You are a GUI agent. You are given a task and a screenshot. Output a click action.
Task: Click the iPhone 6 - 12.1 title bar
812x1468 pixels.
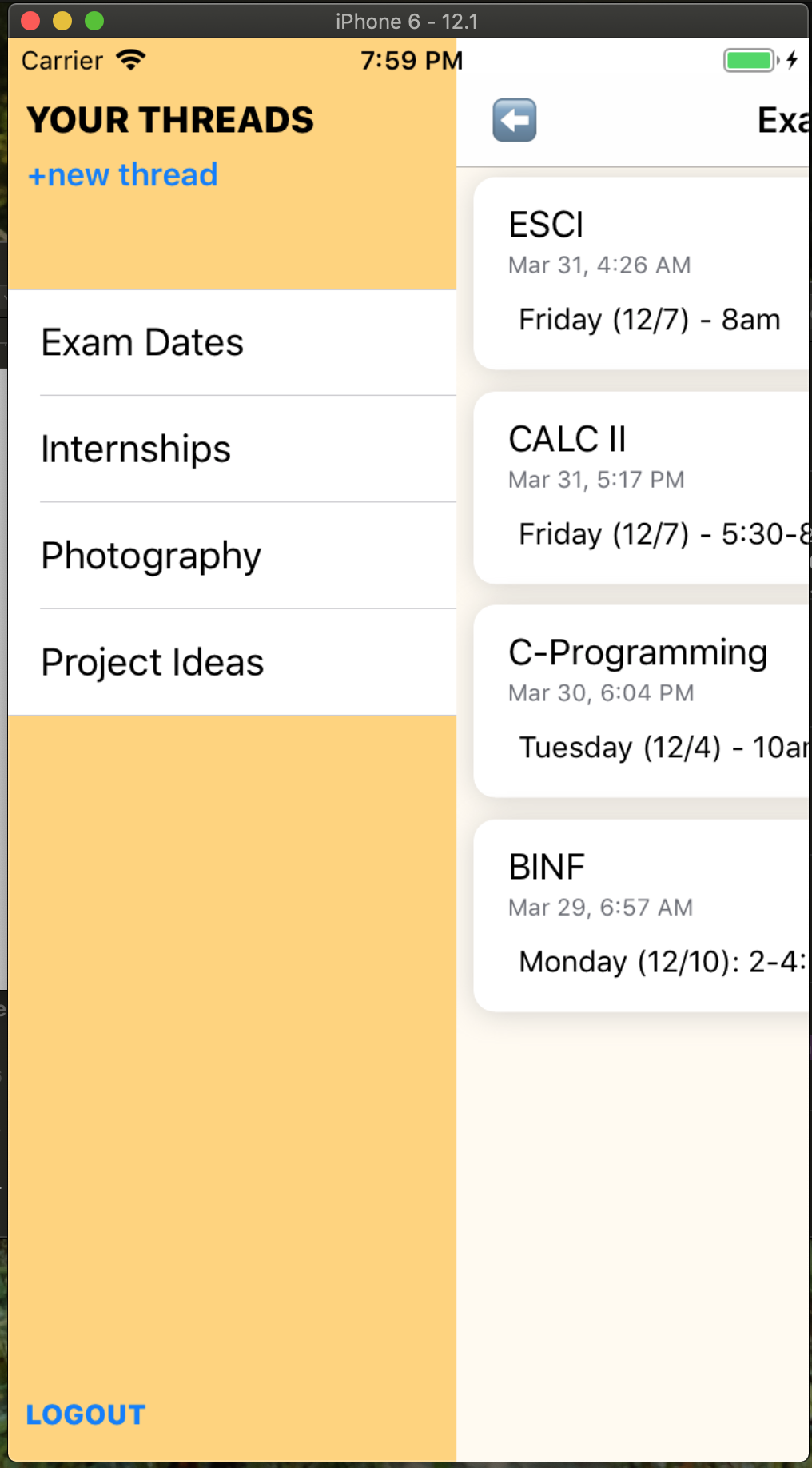[x=407, y=21]
